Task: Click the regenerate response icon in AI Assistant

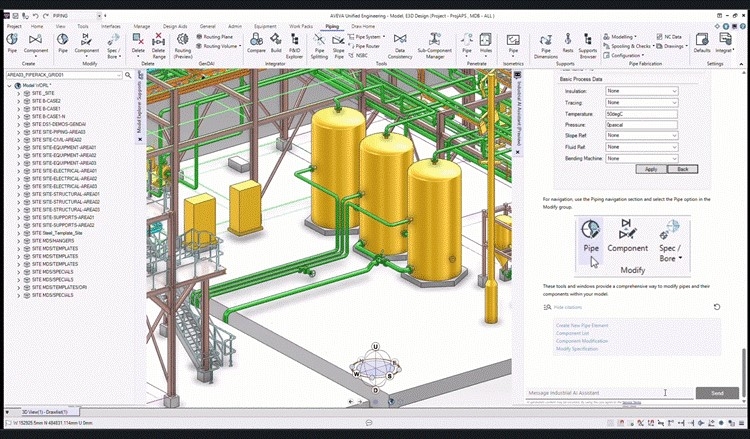Action: point(717,307)
